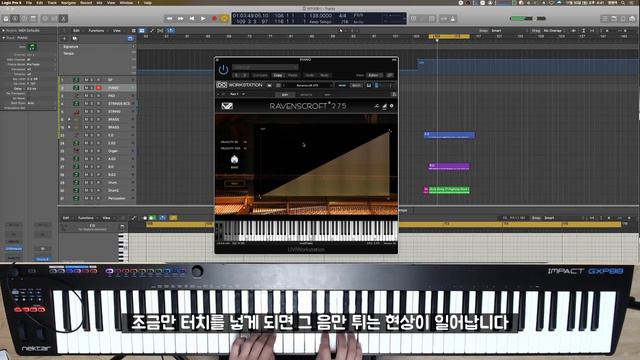This screenshot has width=640, height=360.
Task: Click the Drum track instrument icon
Action: (76, 182)
